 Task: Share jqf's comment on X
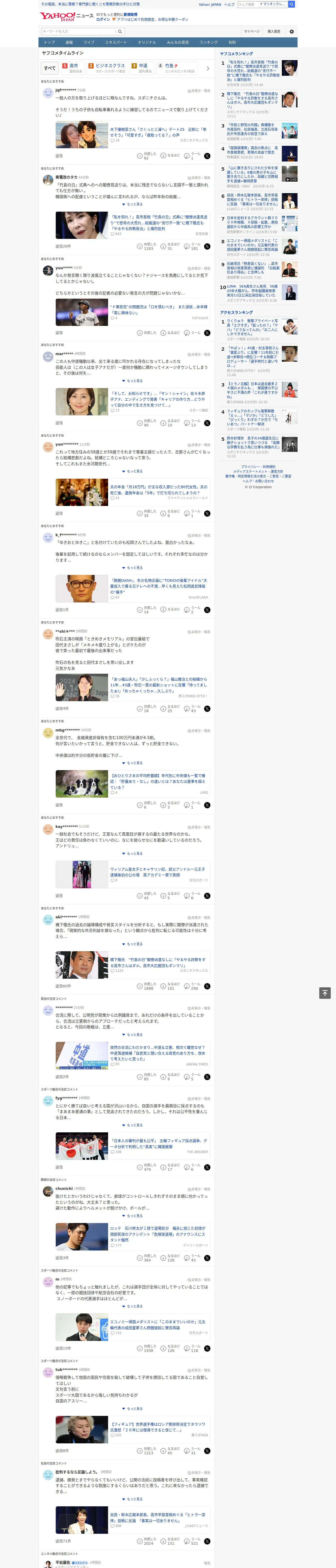[207, 156]
